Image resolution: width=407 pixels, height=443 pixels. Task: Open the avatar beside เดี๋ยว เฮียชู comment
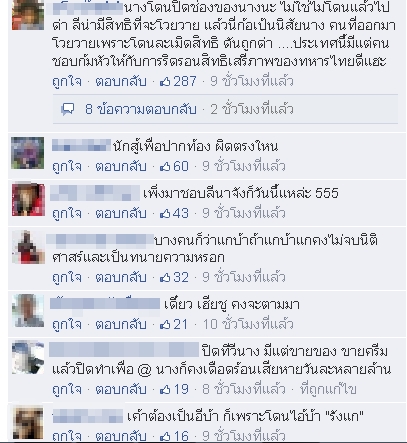[x=28, y=311]
